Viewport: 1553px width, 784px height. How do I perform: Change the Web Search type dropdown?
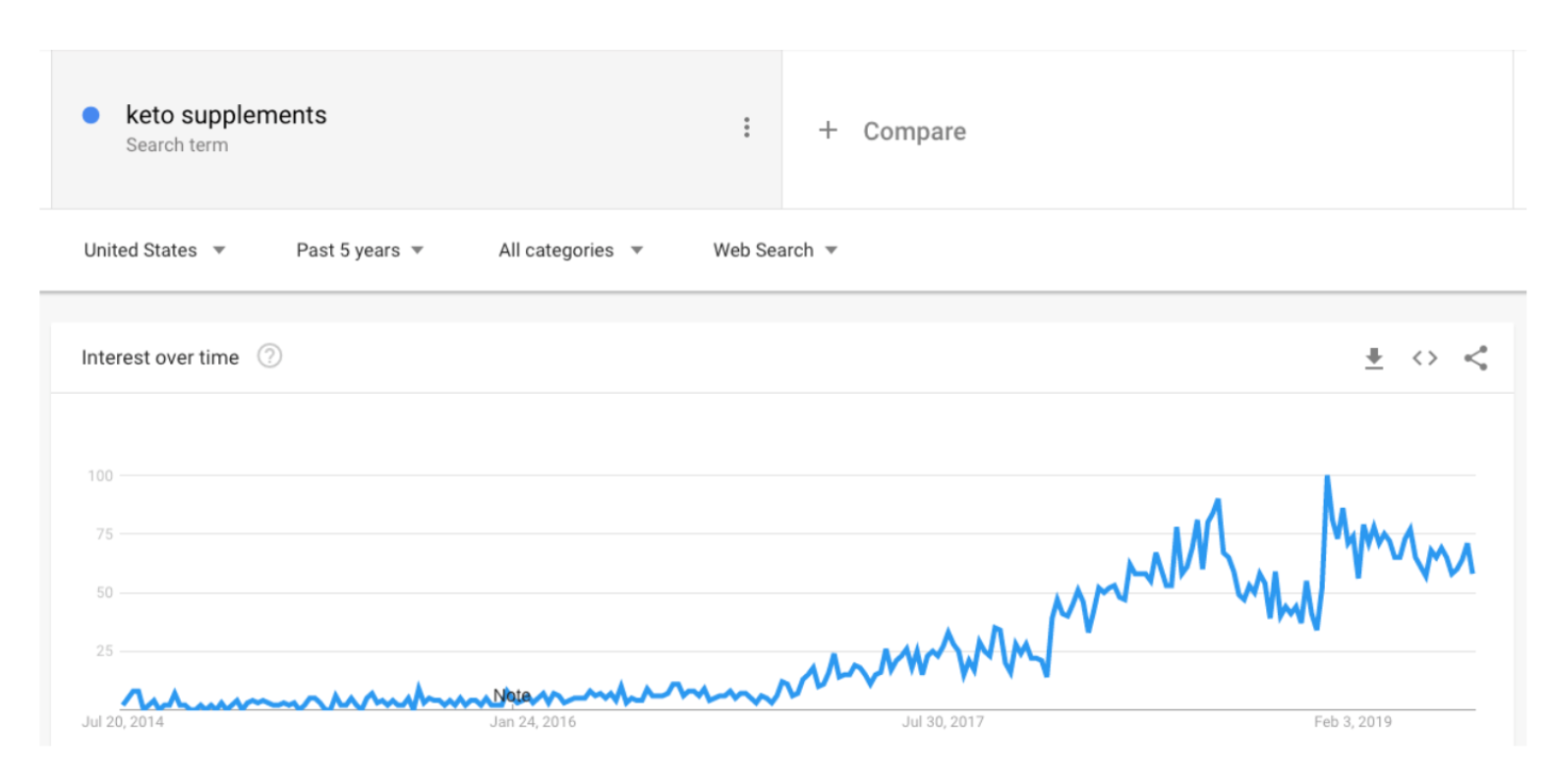point(776,251)
